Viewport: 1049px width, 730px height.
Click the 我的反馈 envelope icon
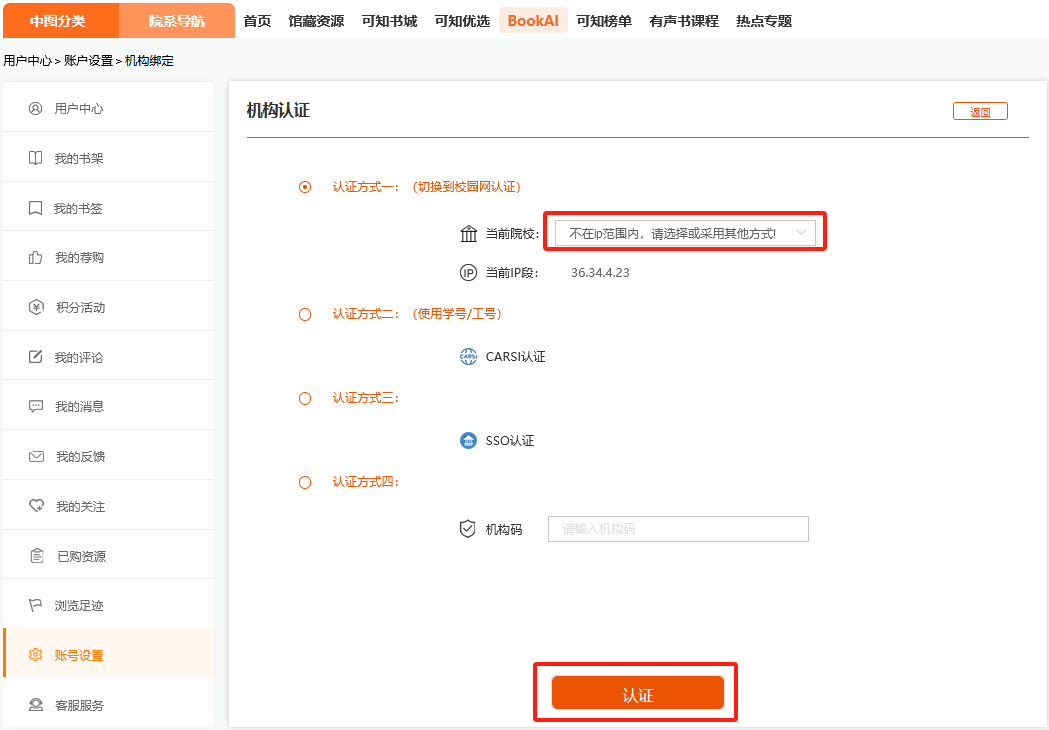[x=36, y=457]
